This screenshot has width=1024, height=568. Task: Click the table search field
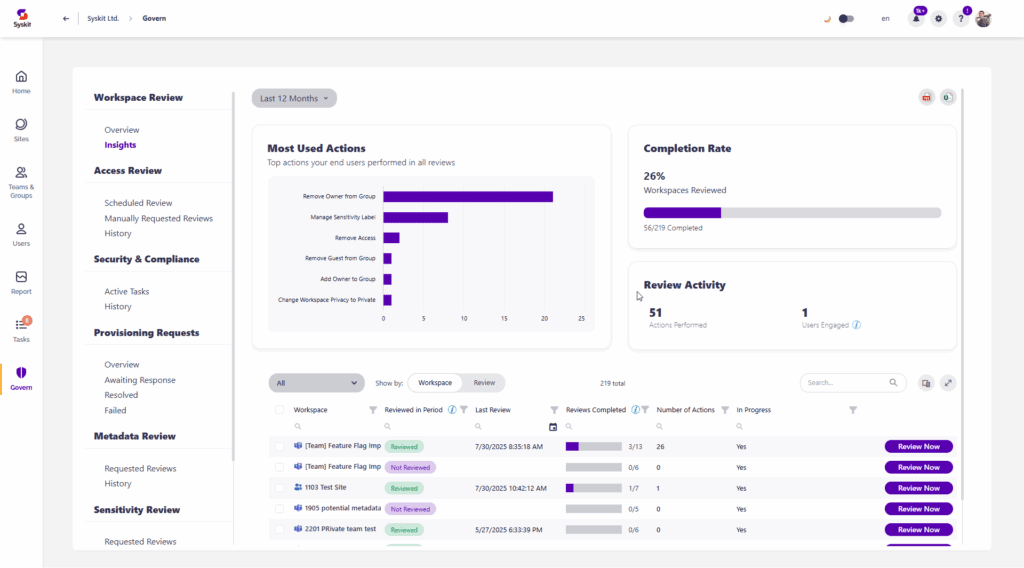click(x=845, y=383)
